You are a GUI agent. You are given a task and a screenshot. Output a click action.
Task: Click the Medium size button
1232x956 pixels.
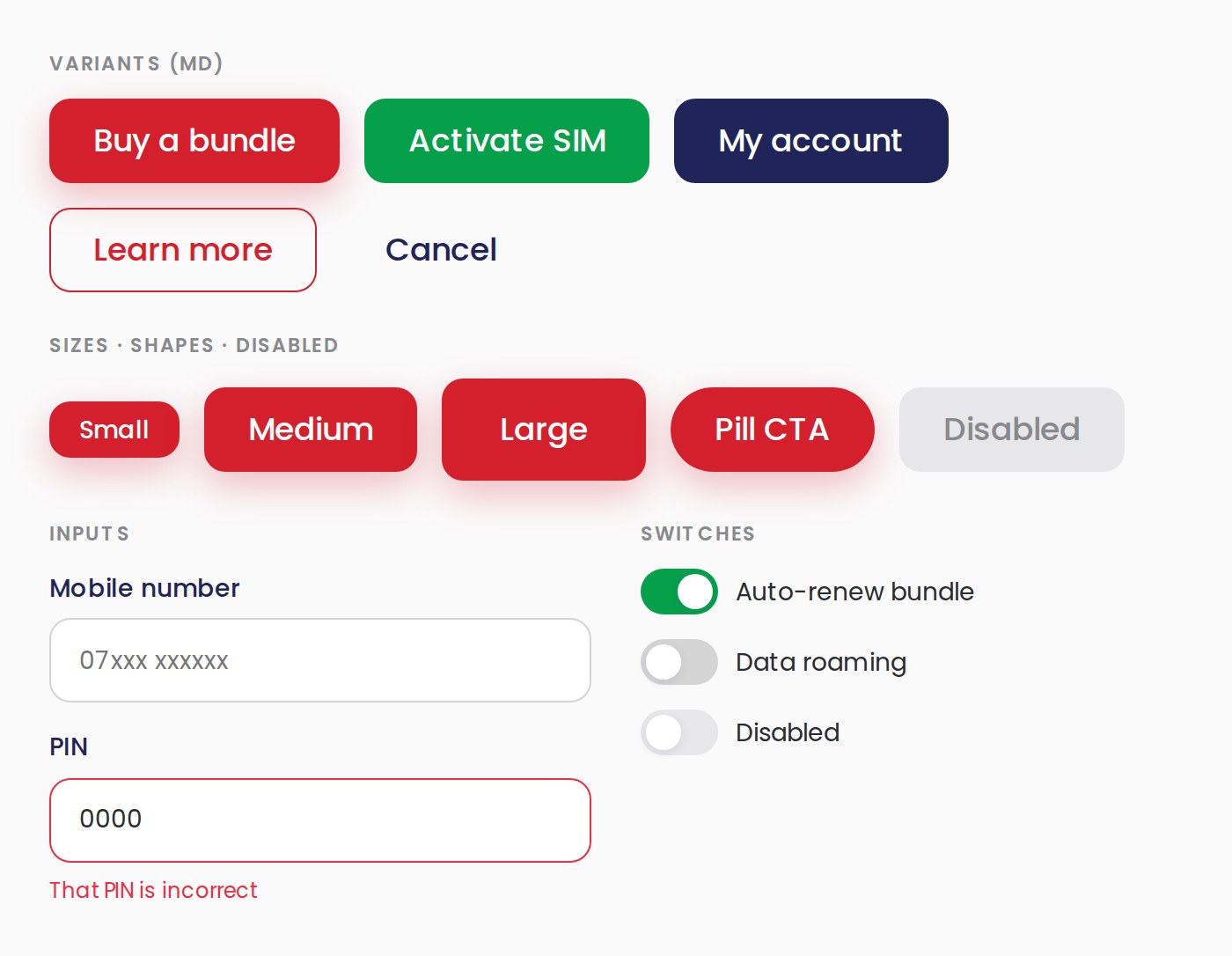[x=311, y=430]
